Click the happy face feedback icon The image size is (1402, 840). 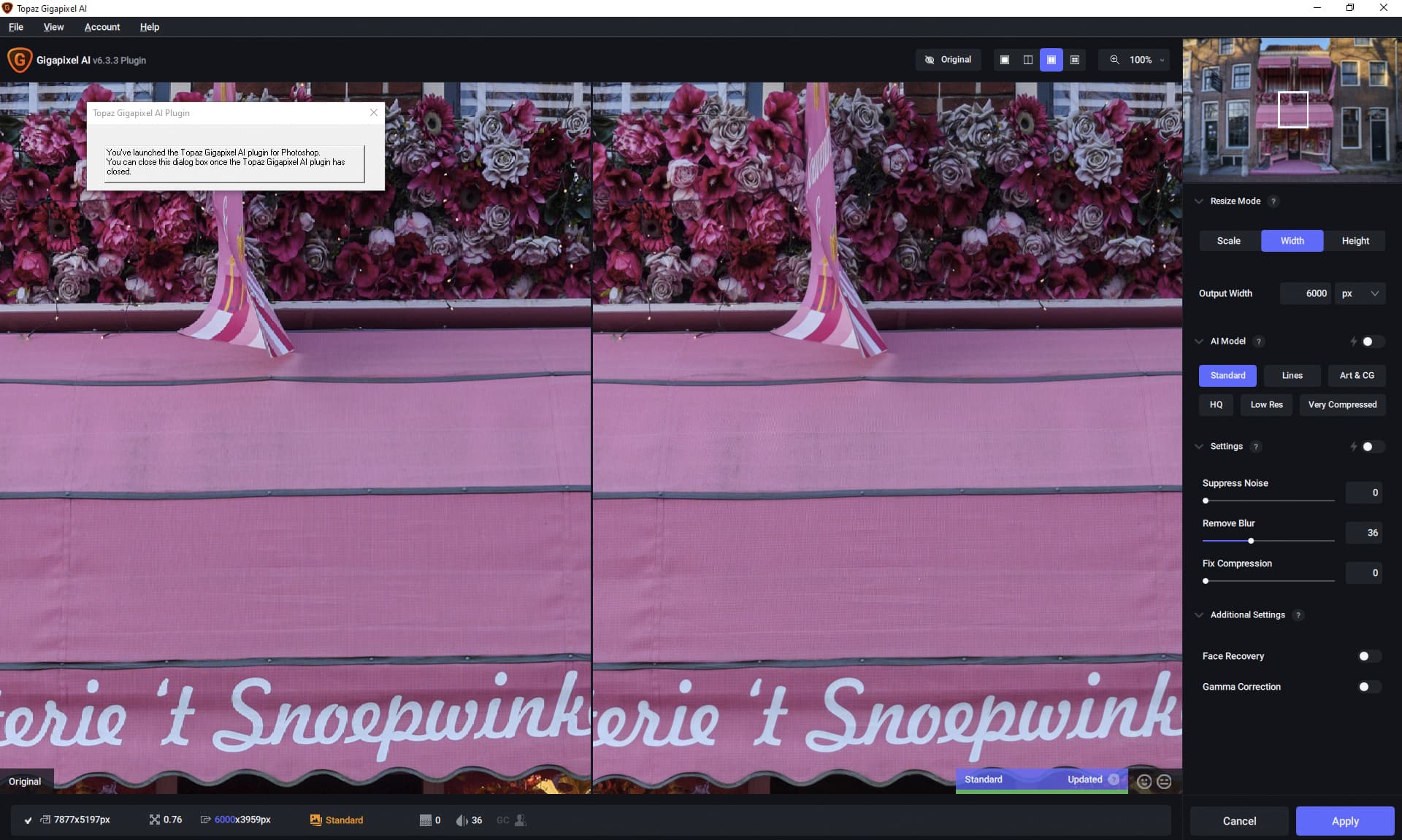[x=1144, y=780]
